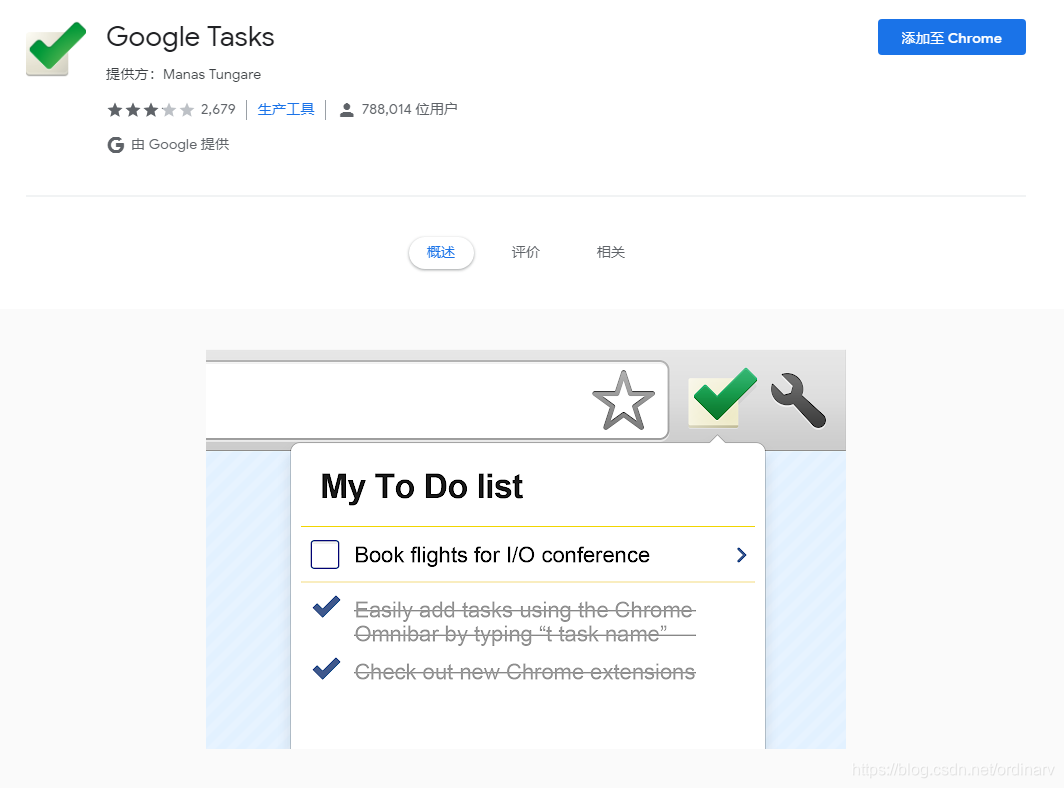Click the My To Do list title

(421, 487)
